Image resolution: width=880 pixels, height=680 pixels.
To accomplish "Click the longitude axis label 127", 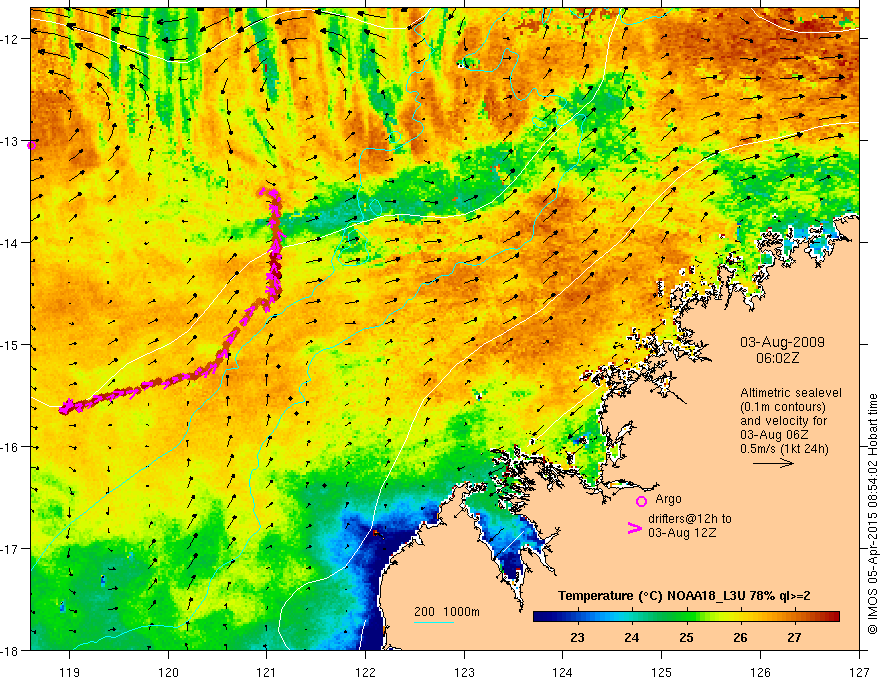I will (x=859, y=672).
